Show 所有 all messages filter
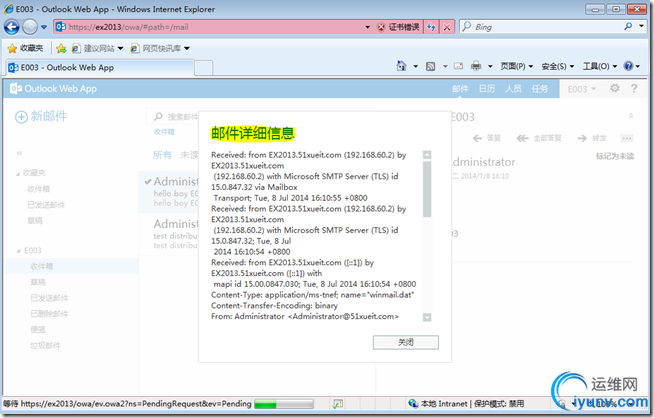Image resolution: width=654 pixels, height=418 pixels. (x=162, y=155)
